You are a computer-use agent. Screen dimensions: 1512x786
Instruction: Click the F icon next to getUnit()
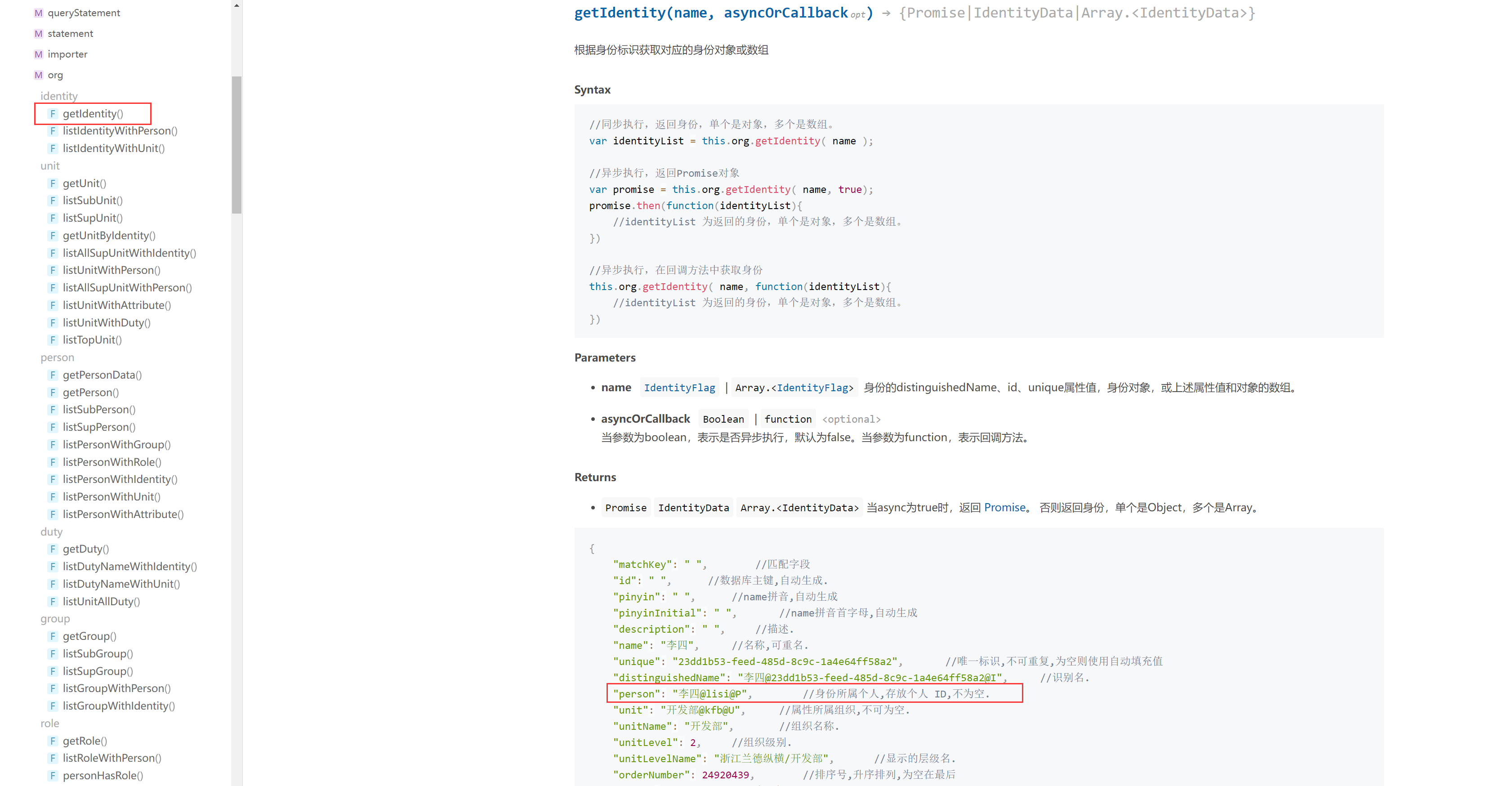tap(53, 183)
